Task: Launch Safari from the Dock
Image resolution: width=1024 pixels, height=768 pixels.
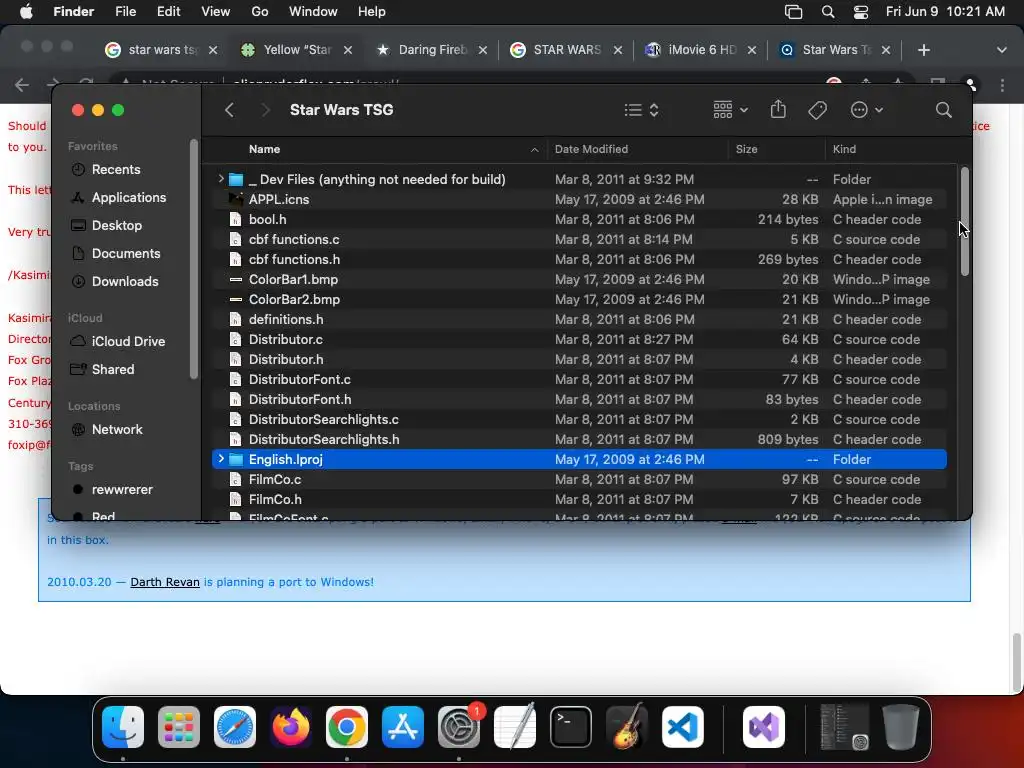Action: tap(235, 727)
